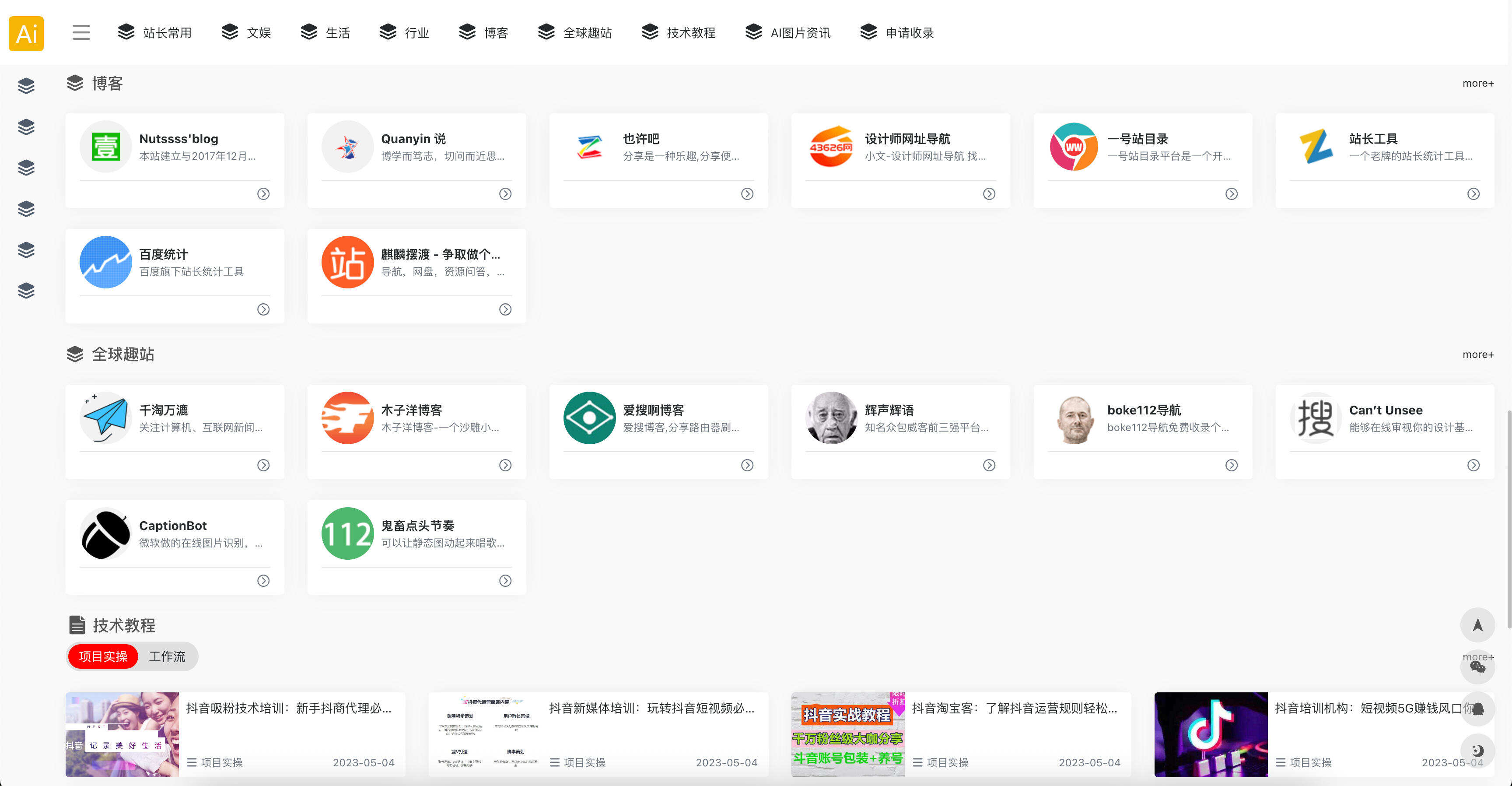Select the 项目实操 filter tag
Screen dimensions: 1512x786
pos(103,656)
